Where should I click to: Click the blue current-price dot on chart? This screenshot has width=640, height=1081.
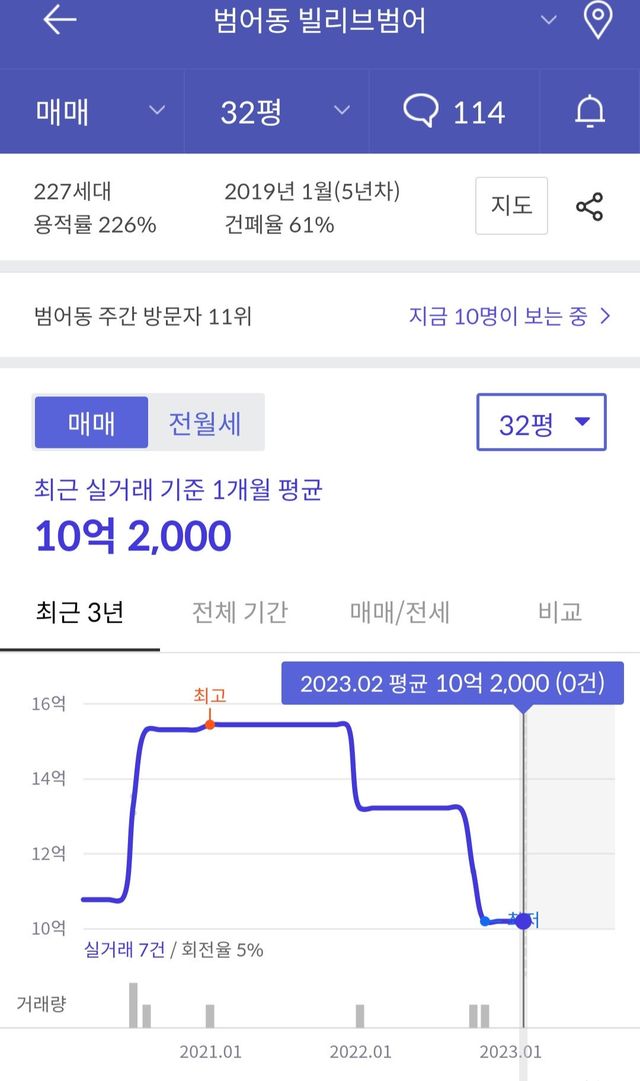tap(522, 920)
